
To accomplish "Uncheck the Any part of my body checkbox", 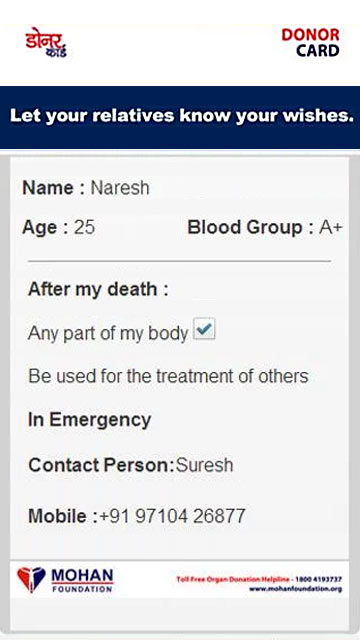I will coord(204,329).
